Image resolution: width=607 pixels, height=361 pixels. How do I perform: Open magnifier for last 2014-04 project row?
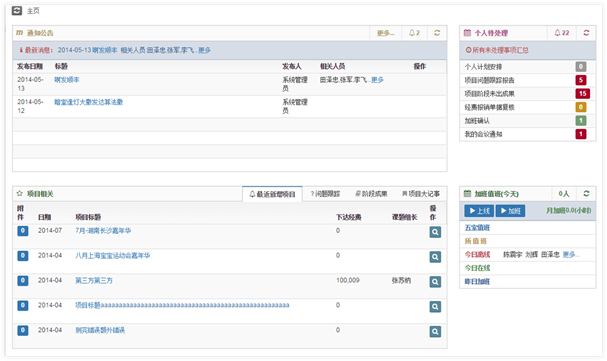coord(435,331)
